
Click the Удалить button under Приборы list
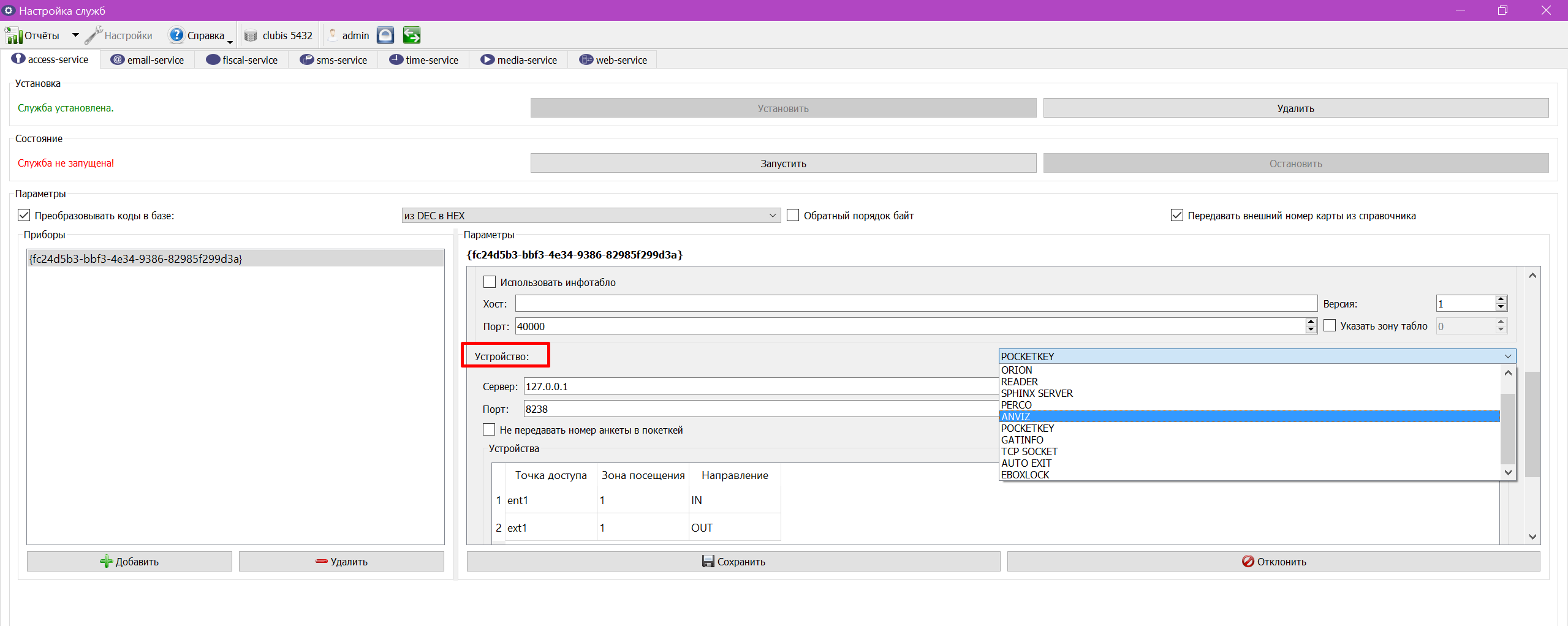341,562
